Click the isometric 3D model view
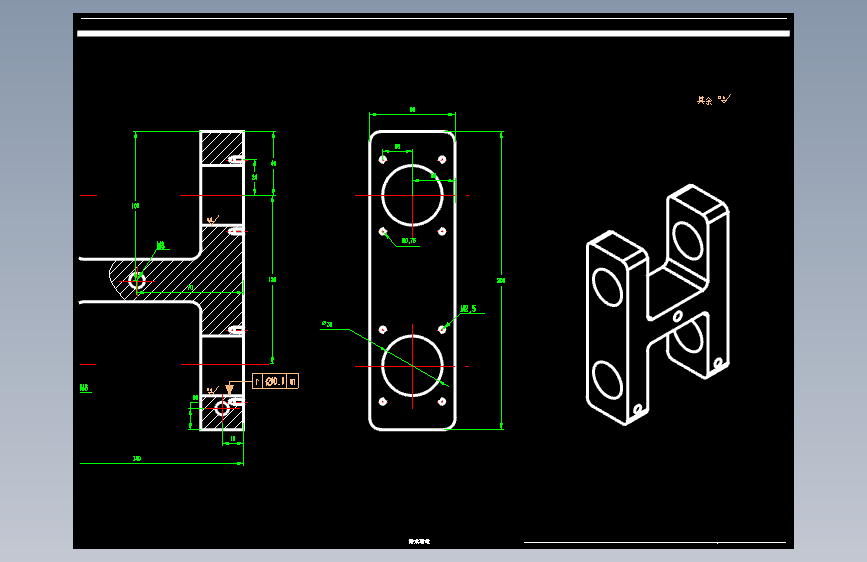The width and height of the screenshot is (867, 562). pos(657,305)
